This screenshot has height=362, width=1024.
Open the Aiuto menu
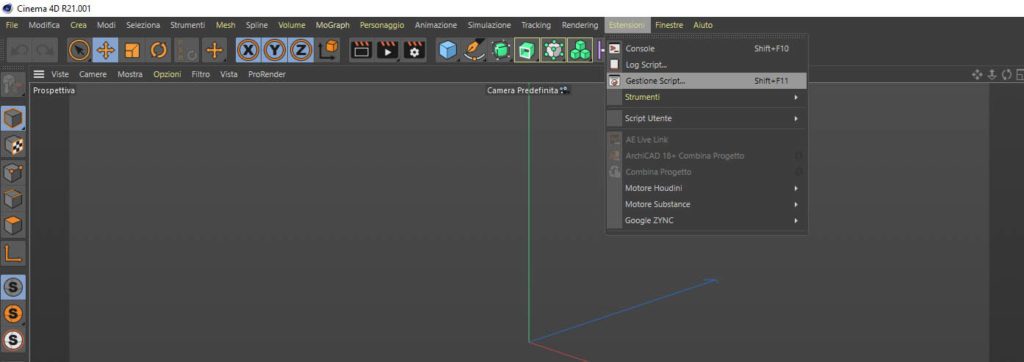pyautogui.click(x=703, y=25)
